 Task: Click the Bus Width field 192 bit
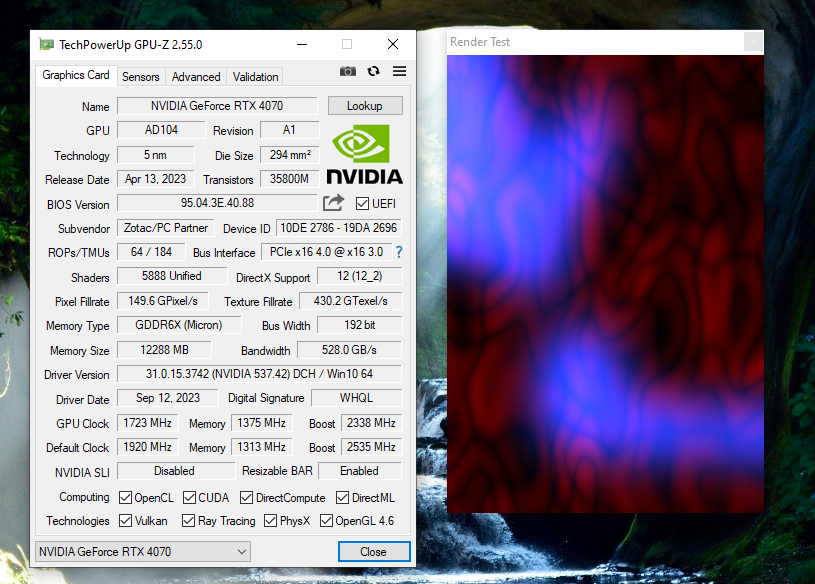point(360,325)
